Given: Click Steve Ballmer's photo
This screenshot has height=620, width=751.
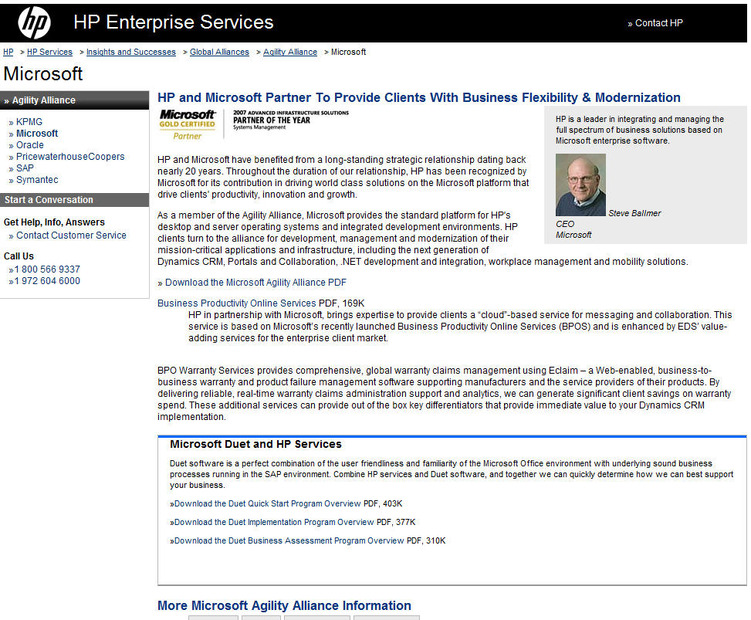Looking at the screenshot, I should tap(580, 185).
